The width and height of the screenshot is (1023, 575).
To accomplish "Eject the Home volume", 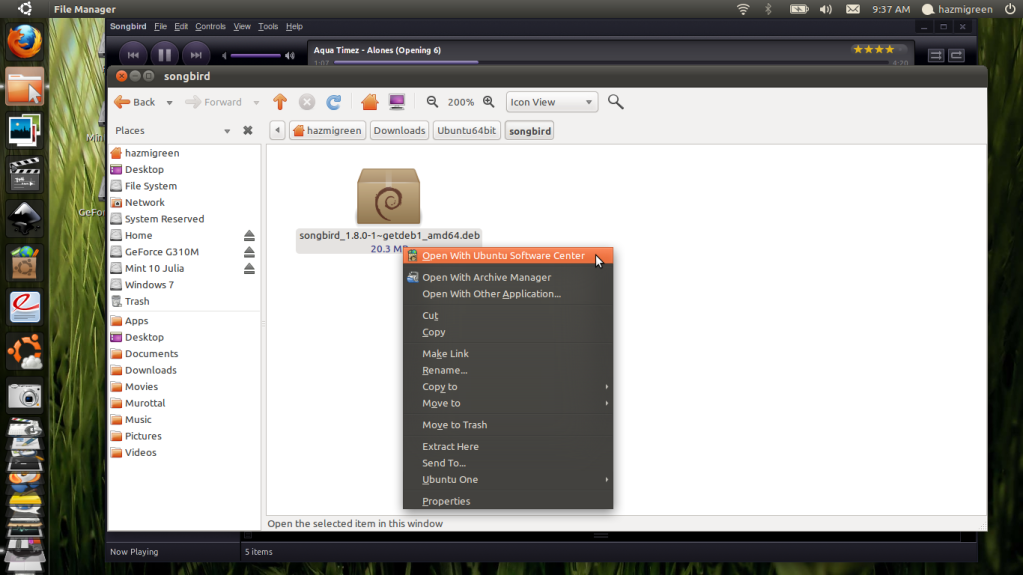I will pos(249,236).
